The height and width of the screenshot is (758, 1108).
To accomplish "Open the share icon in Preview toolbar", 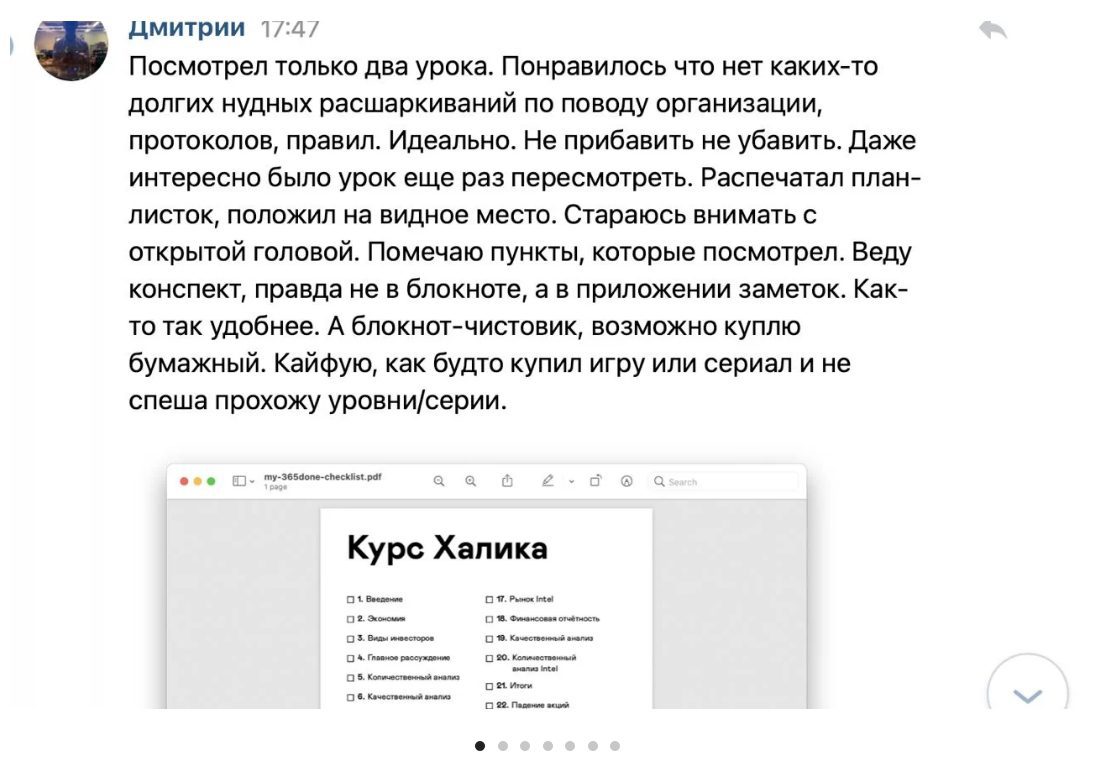I will coord(507,480).
